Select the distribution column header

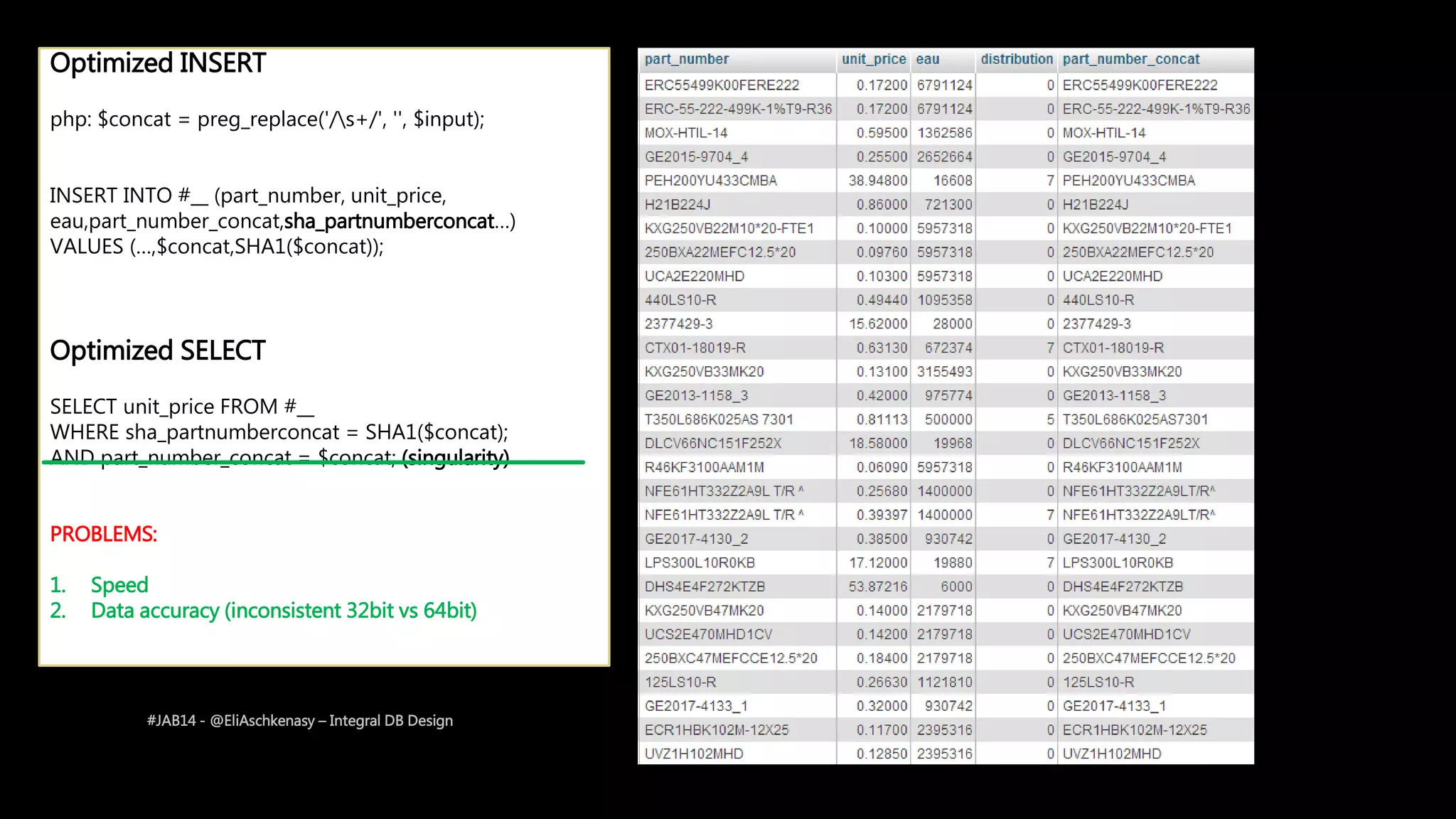coord(1016,60)
